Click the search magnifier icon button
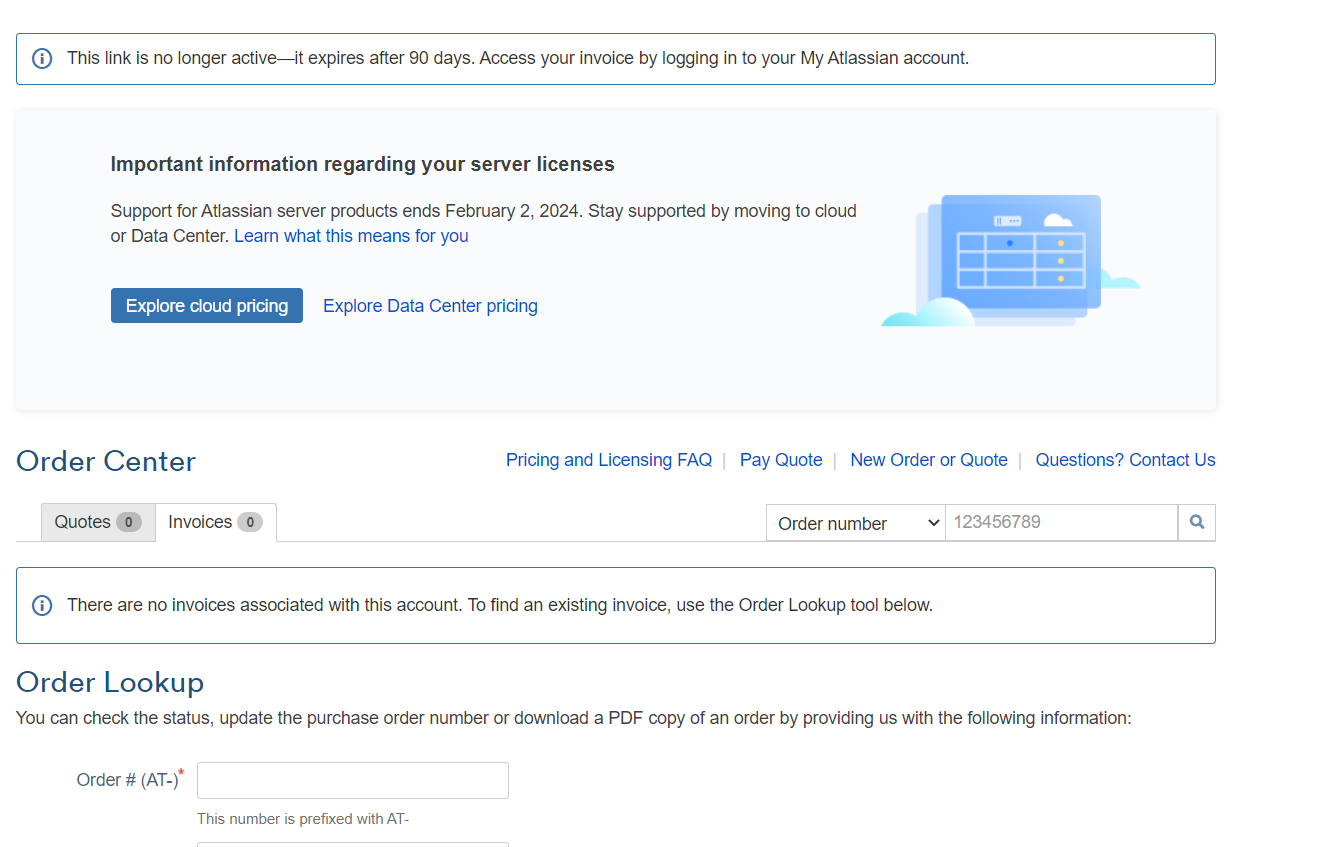The height and width of the screenshot is (847, 1343). click(1197, 523)
